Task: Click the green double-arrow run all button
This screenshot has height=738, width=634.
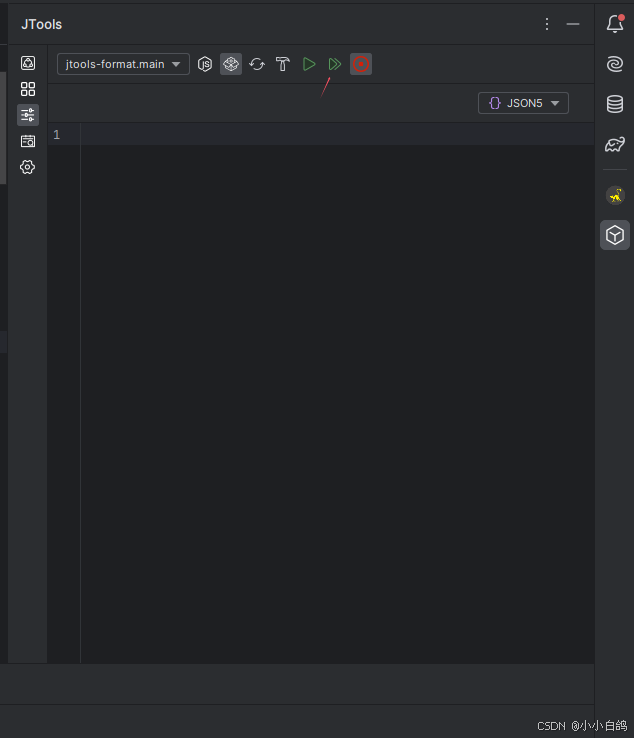Action: pos(335,64)
